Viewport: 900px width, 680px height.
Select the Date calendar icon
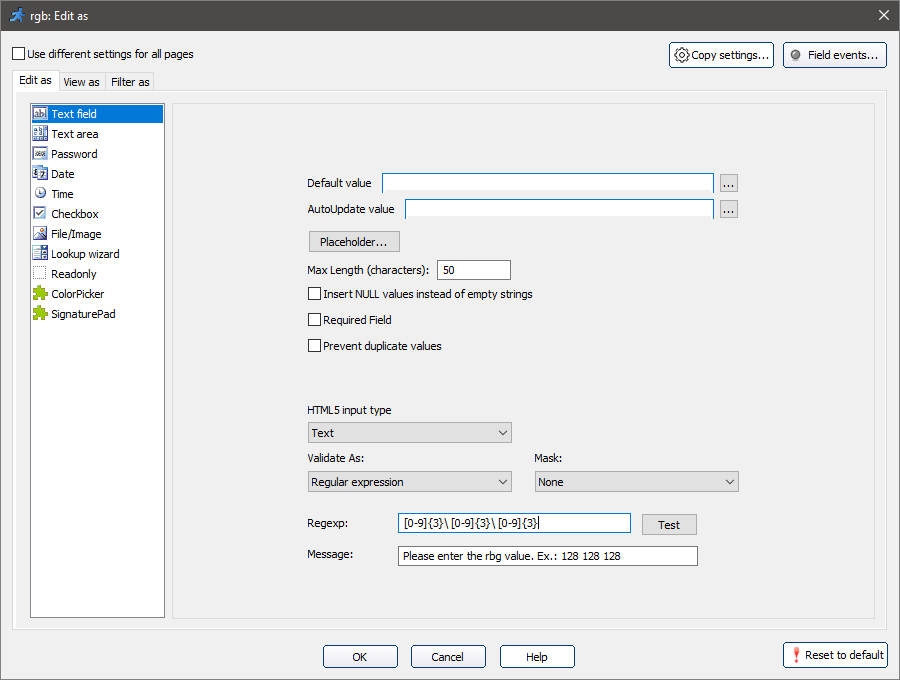40,174
